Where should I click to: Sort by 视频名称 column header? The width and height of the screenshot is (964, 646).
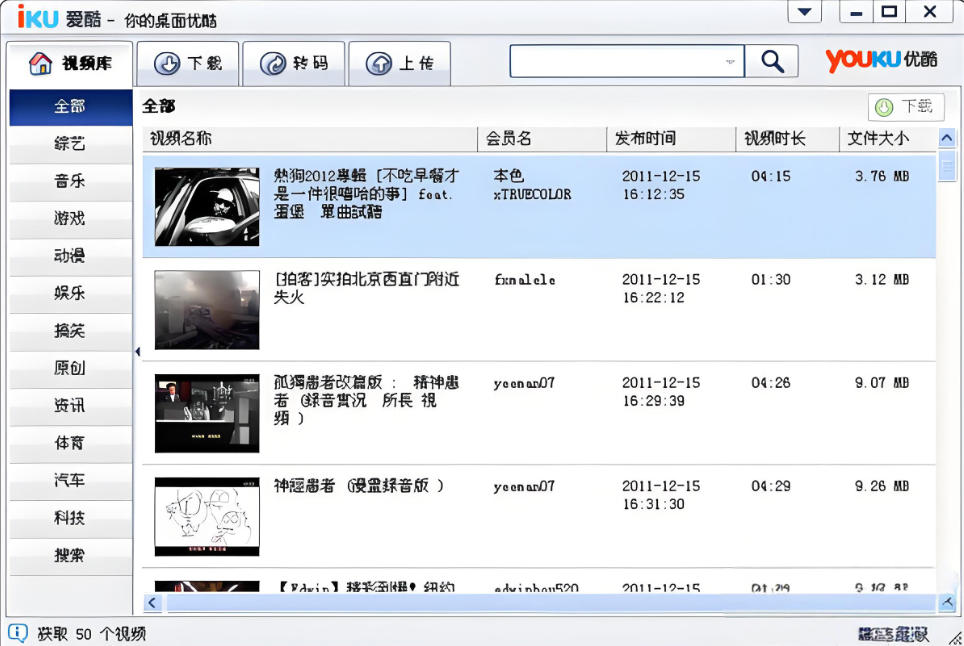coord(310,139)
